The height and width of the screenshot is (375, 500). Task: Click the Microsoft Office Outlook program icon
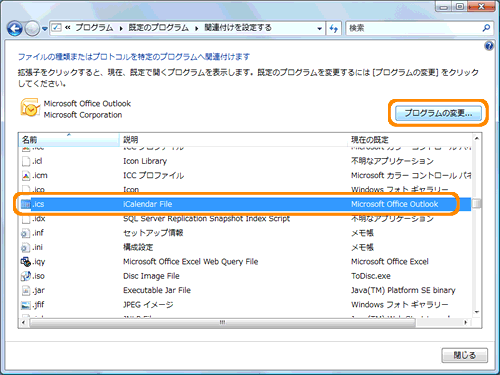click(x=30, y=108)
